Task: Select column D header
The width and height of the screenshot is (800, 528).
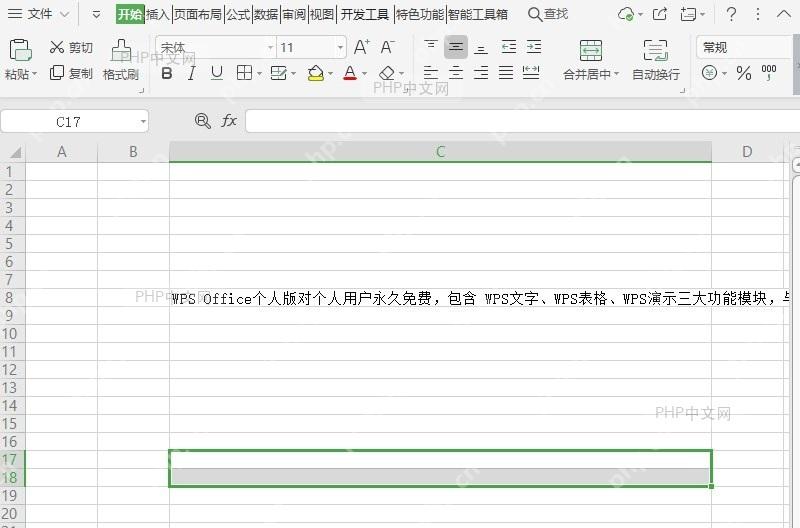Action: 747,152
